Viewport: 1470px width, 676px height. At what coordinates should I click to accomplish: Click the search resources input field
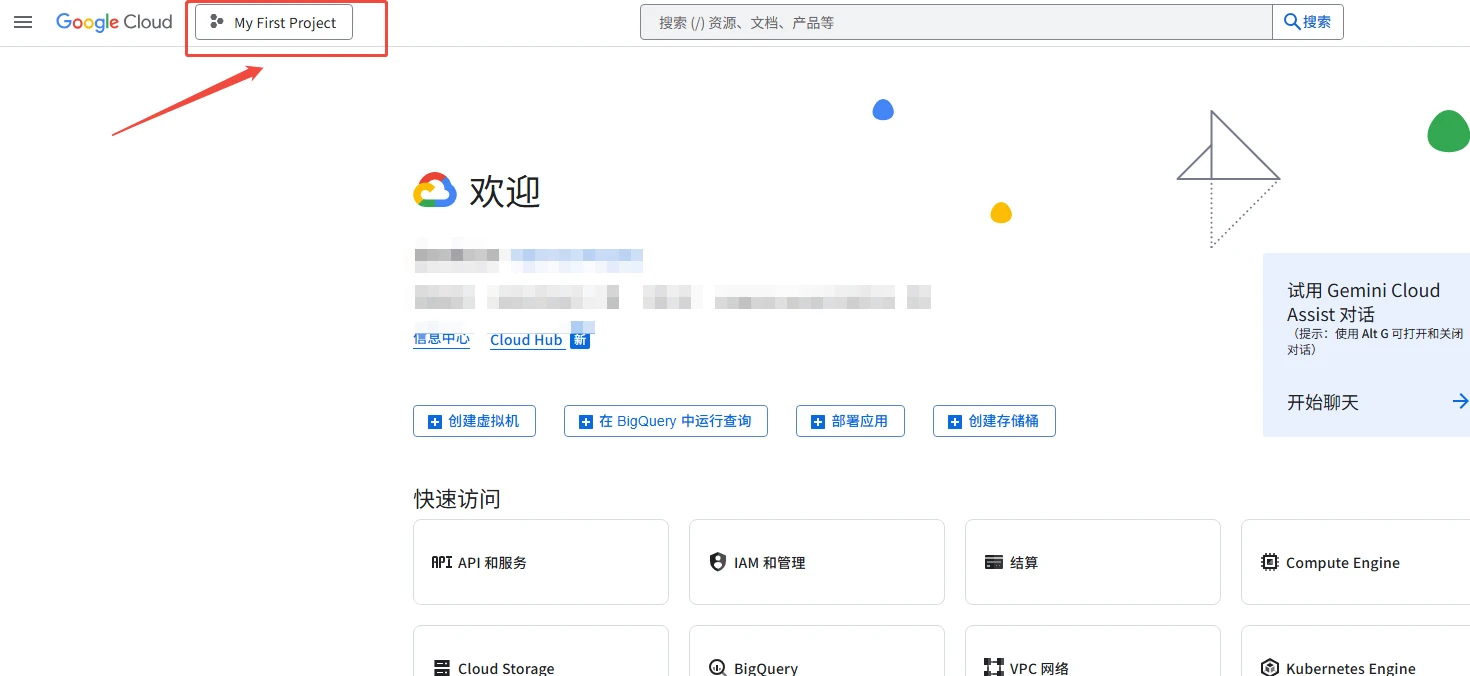tap(955, 22)
